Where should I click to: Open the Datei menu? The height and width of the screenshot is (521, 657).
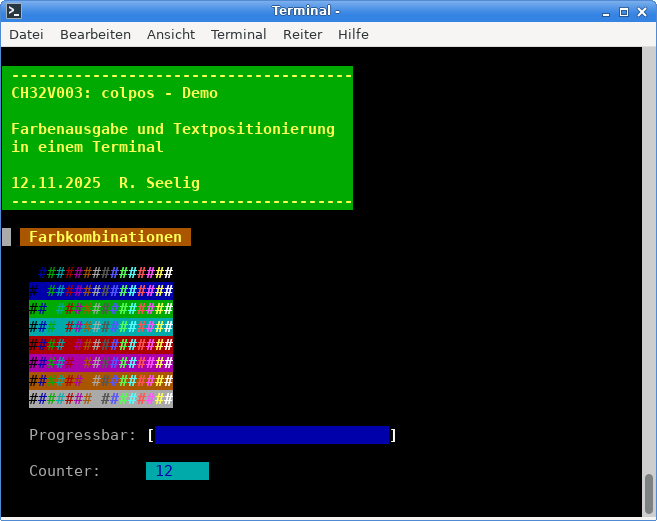26,34
